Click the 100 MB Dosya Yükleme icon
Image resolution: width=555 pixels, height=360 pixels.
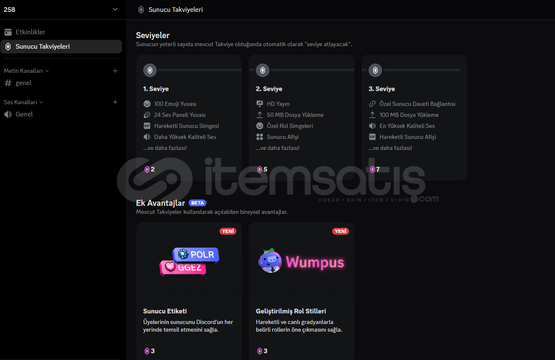point(372,115)
